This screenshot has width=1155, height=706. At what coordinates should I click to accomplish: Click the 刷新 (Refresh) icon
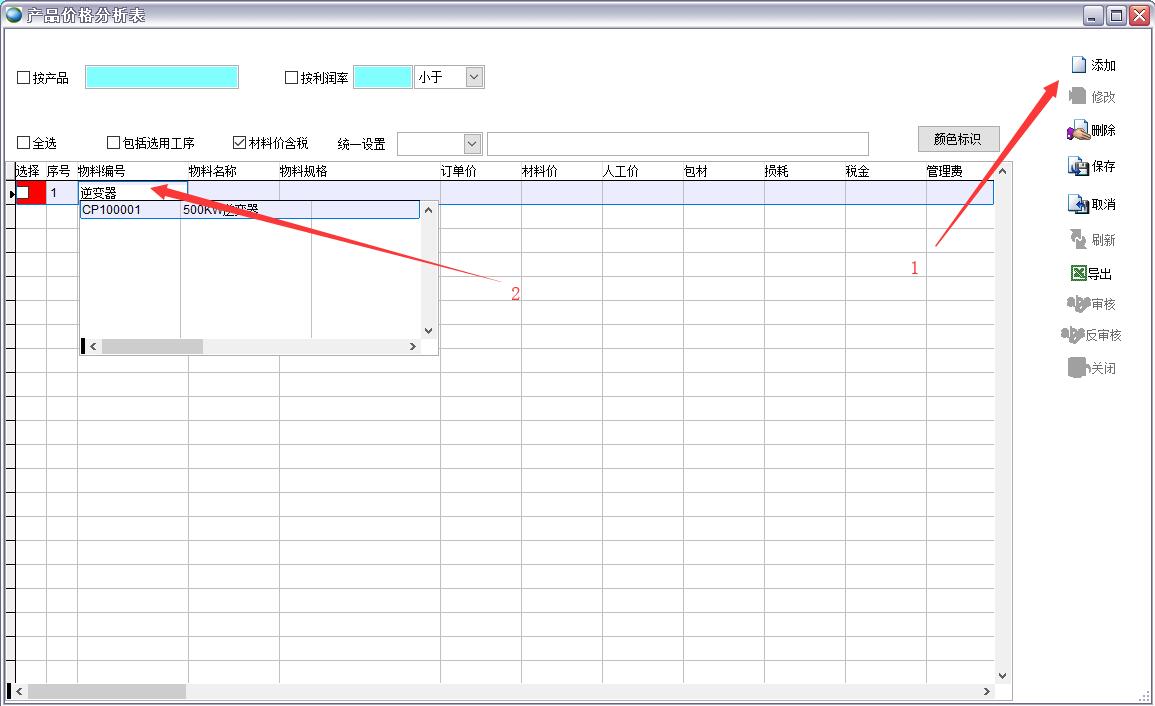point(1078,239)
